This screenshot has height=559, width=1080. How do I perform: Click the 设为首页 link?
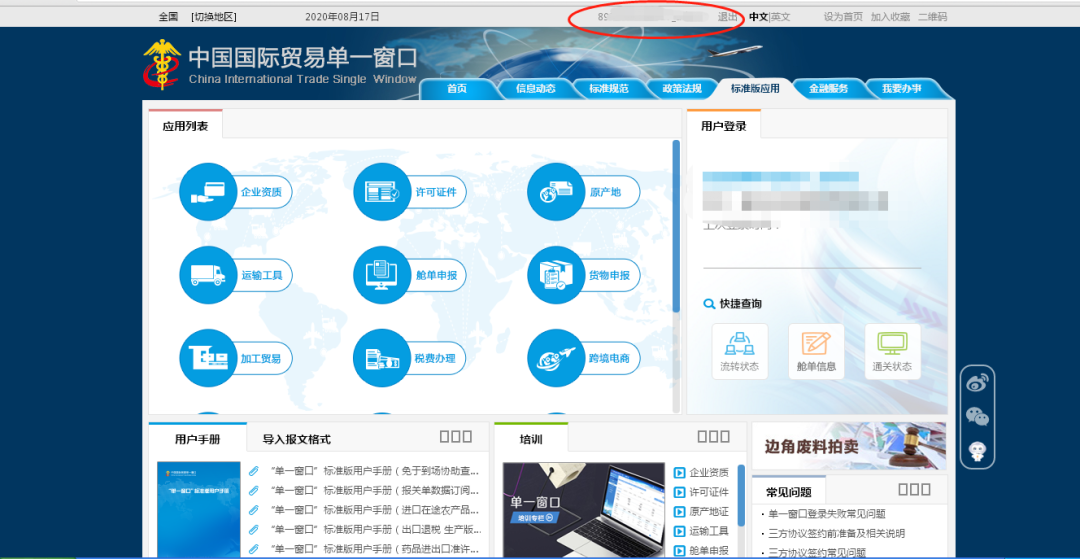click(x=843, y=17)
